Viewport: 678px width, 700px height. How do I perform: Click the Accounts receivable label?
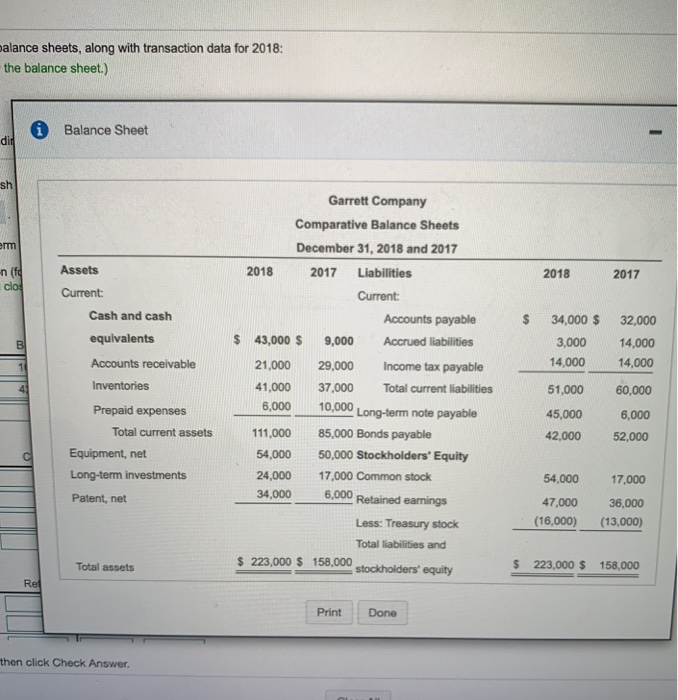pyautogui.click(x=143, y=364)
